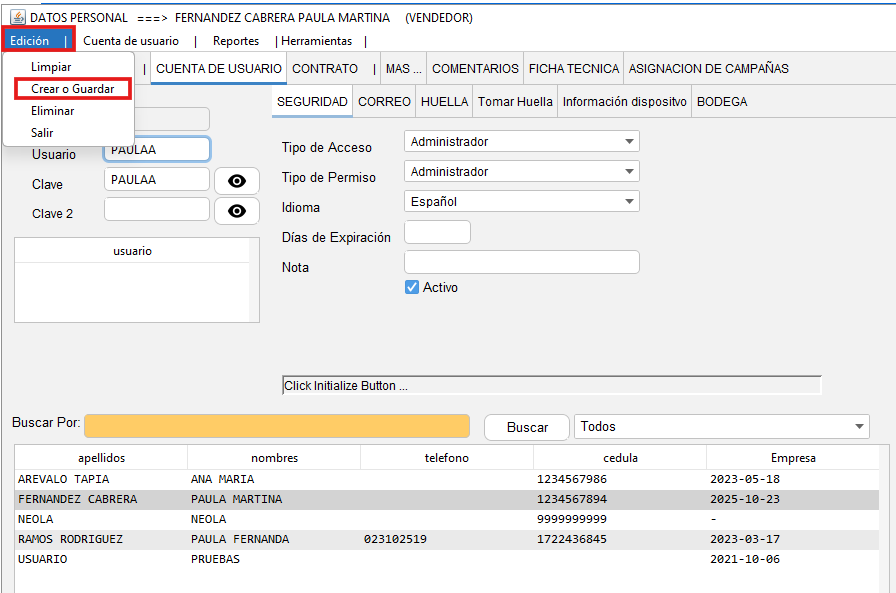This screenshot has width=896, height=593.
Task: Select Eliminar in the Edición menu
Action: [53, 111]
